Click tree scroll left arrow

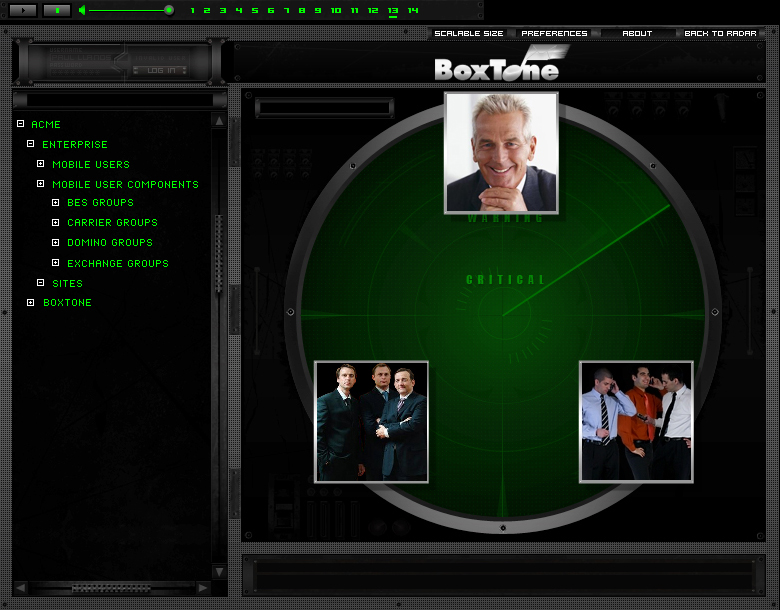tap(20, 588)
